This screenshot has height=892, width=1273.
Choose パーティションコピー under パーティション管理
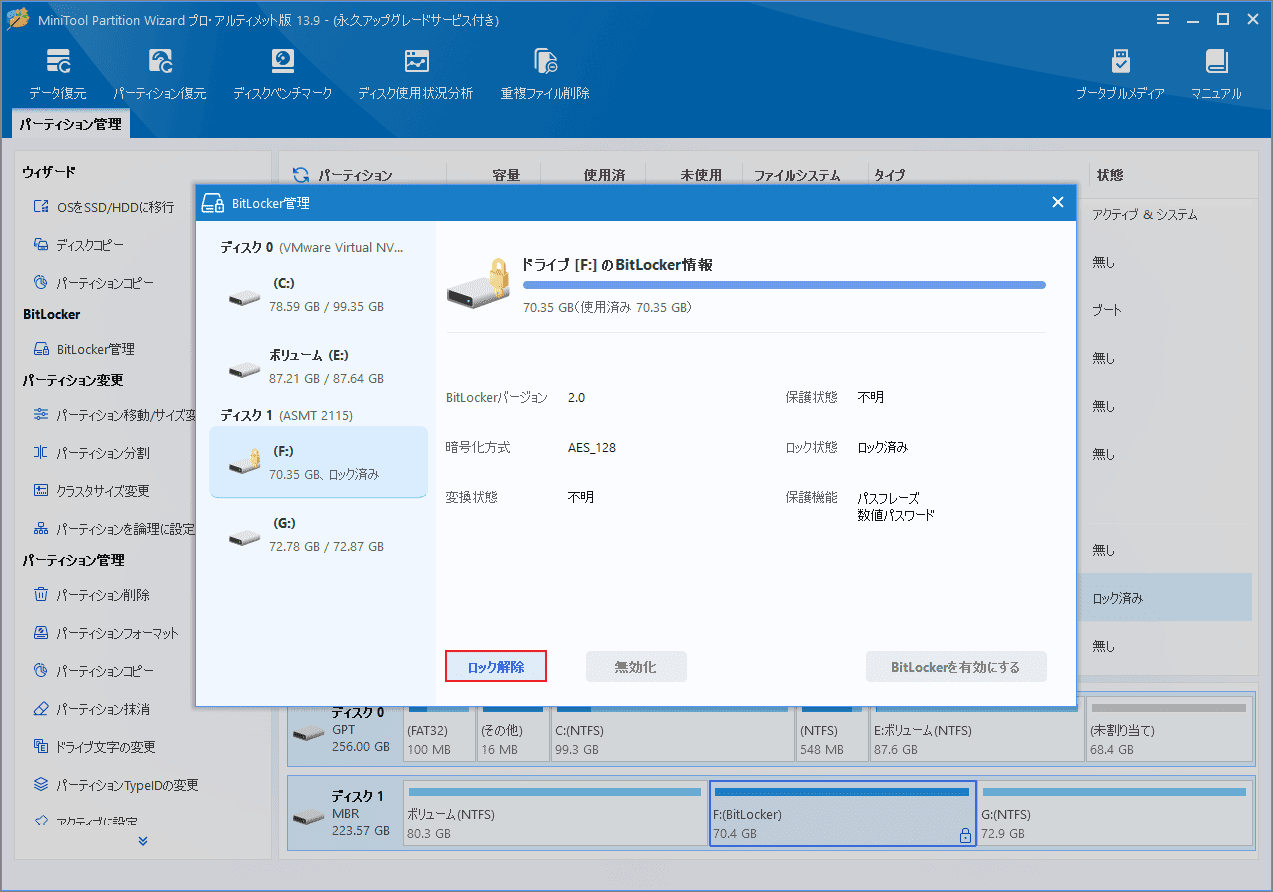(x=93, y=671)
